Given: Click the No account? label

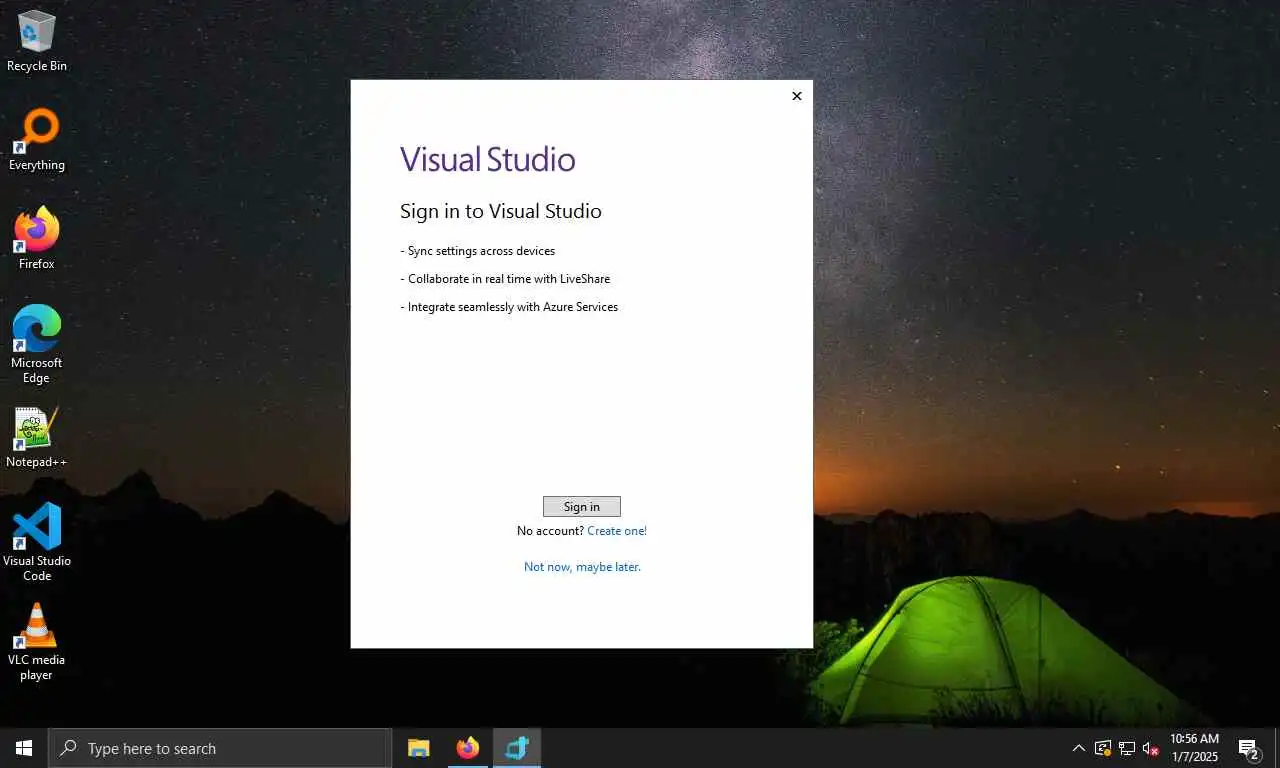Looking at the screenshot, I should pos(550,531).
